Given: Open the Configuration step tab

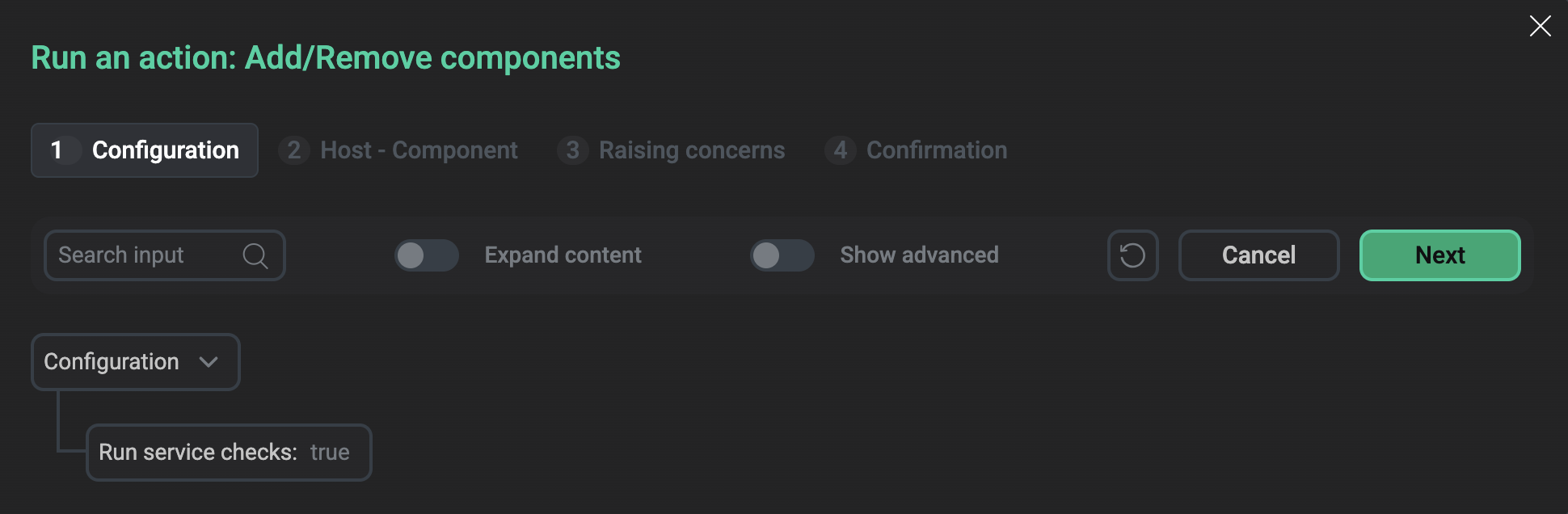Looking at the screenshot, I should click(145, 150).
